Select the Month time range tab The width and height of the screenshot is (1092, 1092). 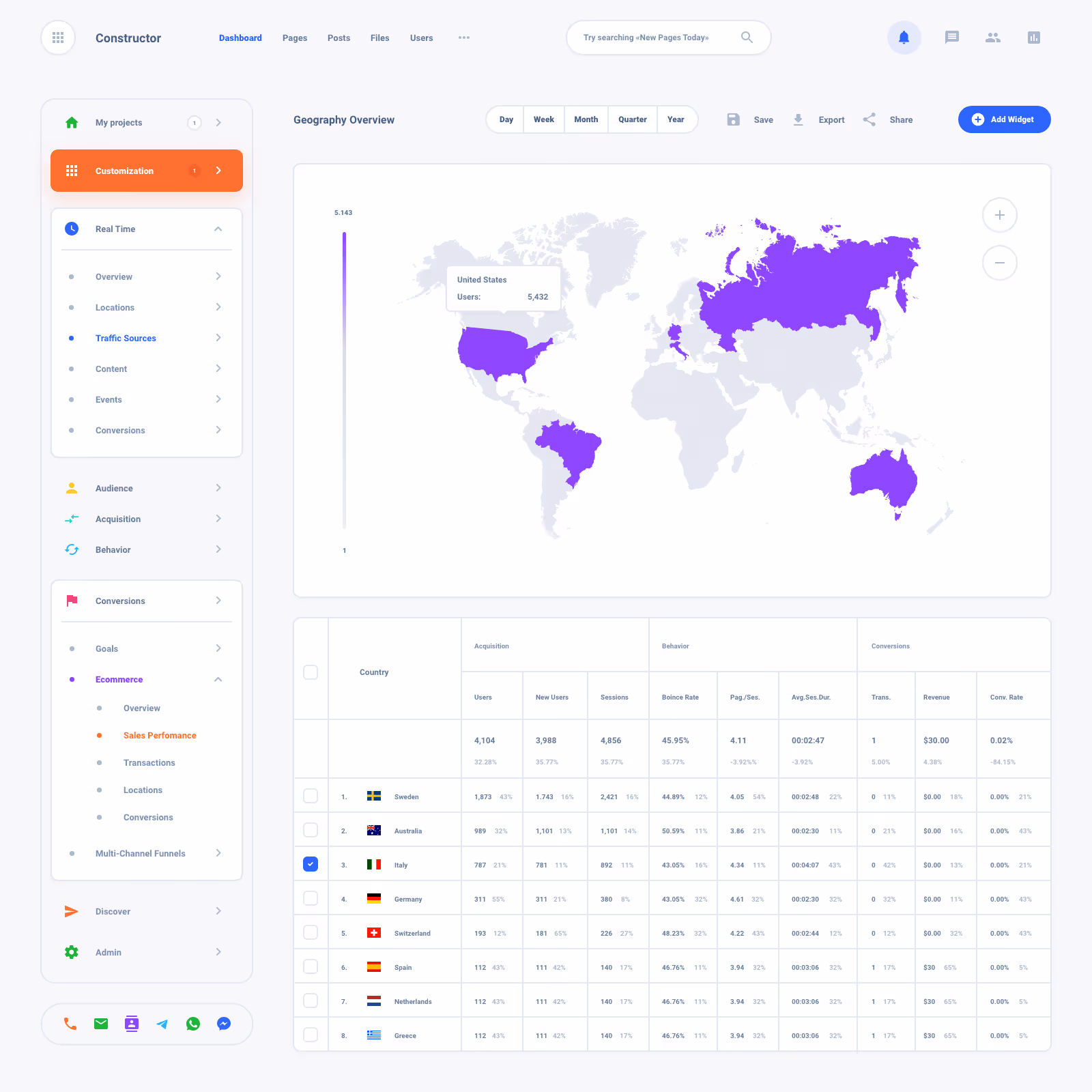point(586,119)
